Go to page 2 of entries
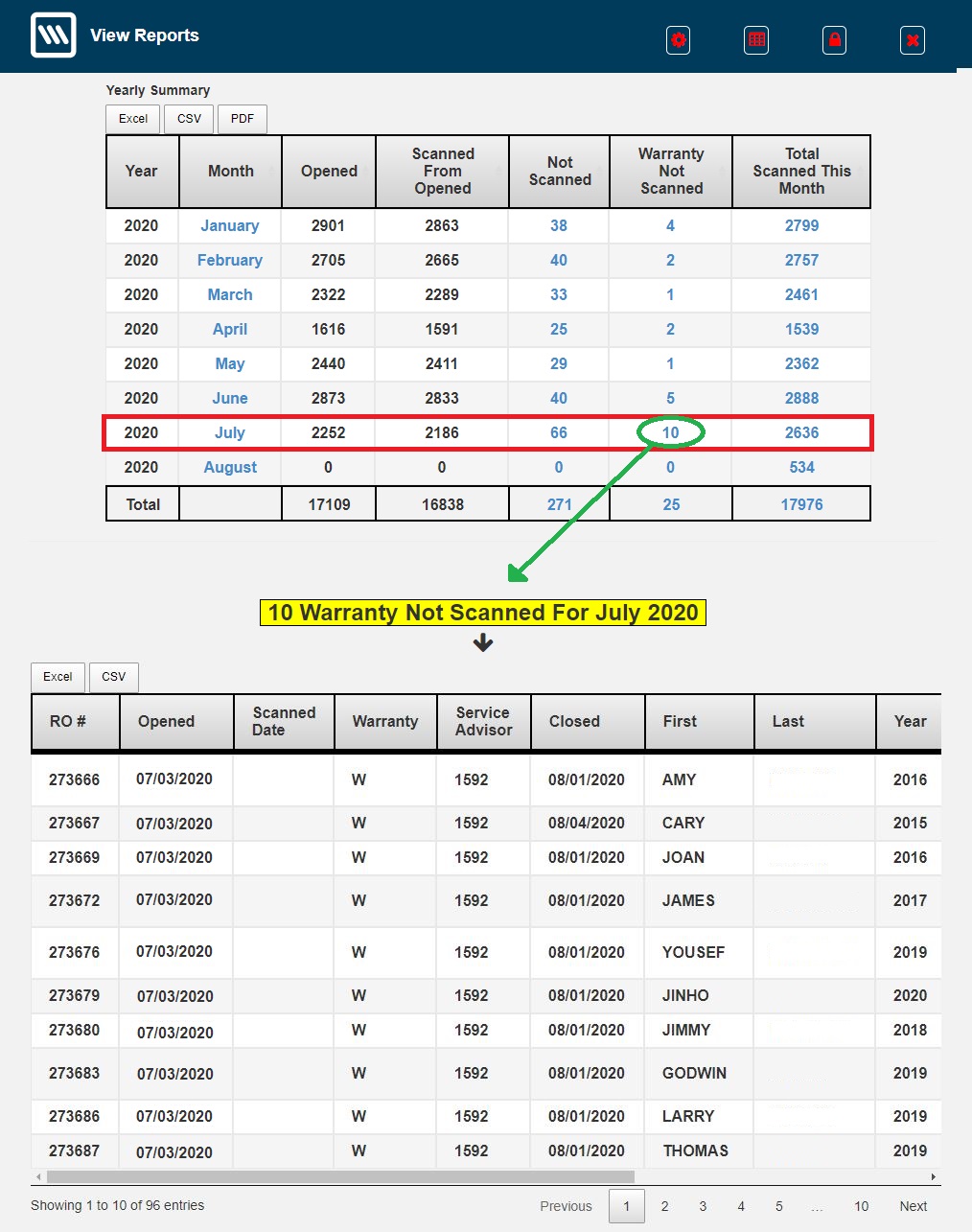972x1232 pixels. (x=664, y=1206)
